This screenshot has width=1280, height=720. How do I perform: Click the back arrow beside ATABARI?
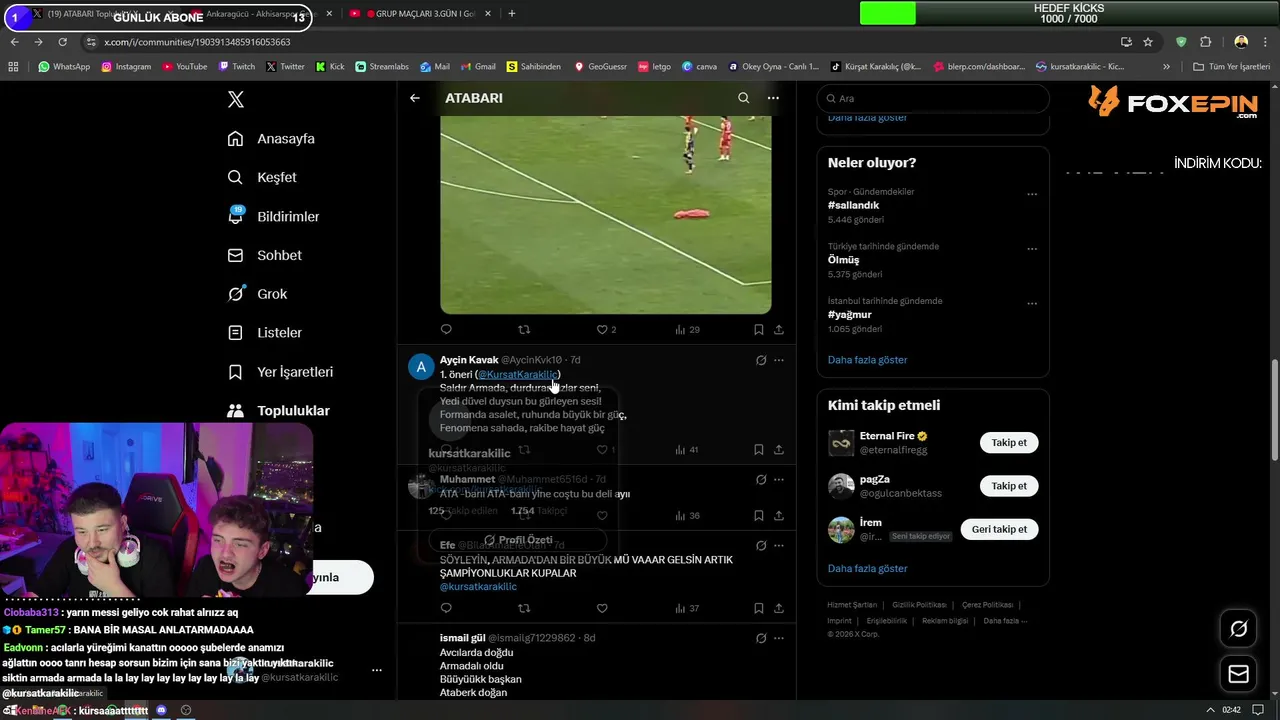click(415, 98)
